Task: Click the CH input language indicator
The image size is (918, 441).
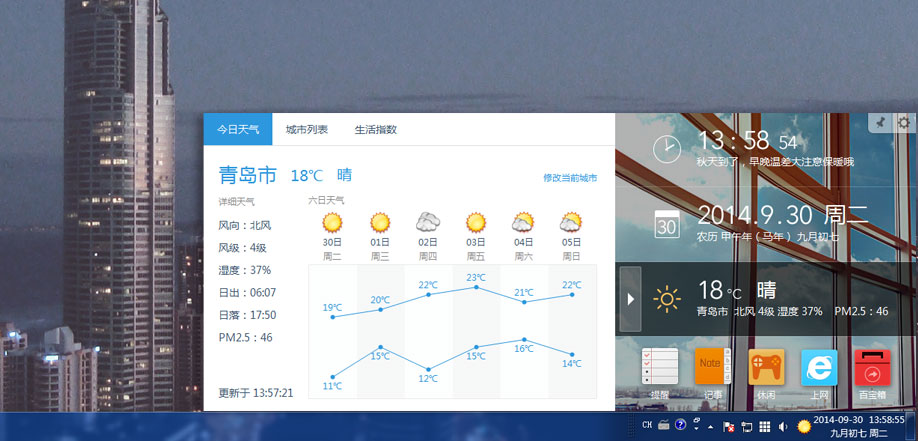Action: [648, 426]
